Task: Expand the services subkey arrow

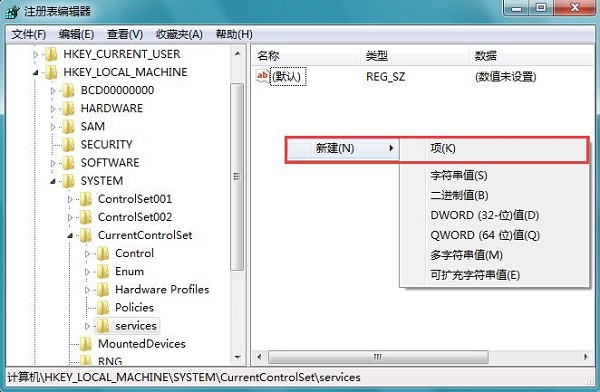Action: point(87,327)
